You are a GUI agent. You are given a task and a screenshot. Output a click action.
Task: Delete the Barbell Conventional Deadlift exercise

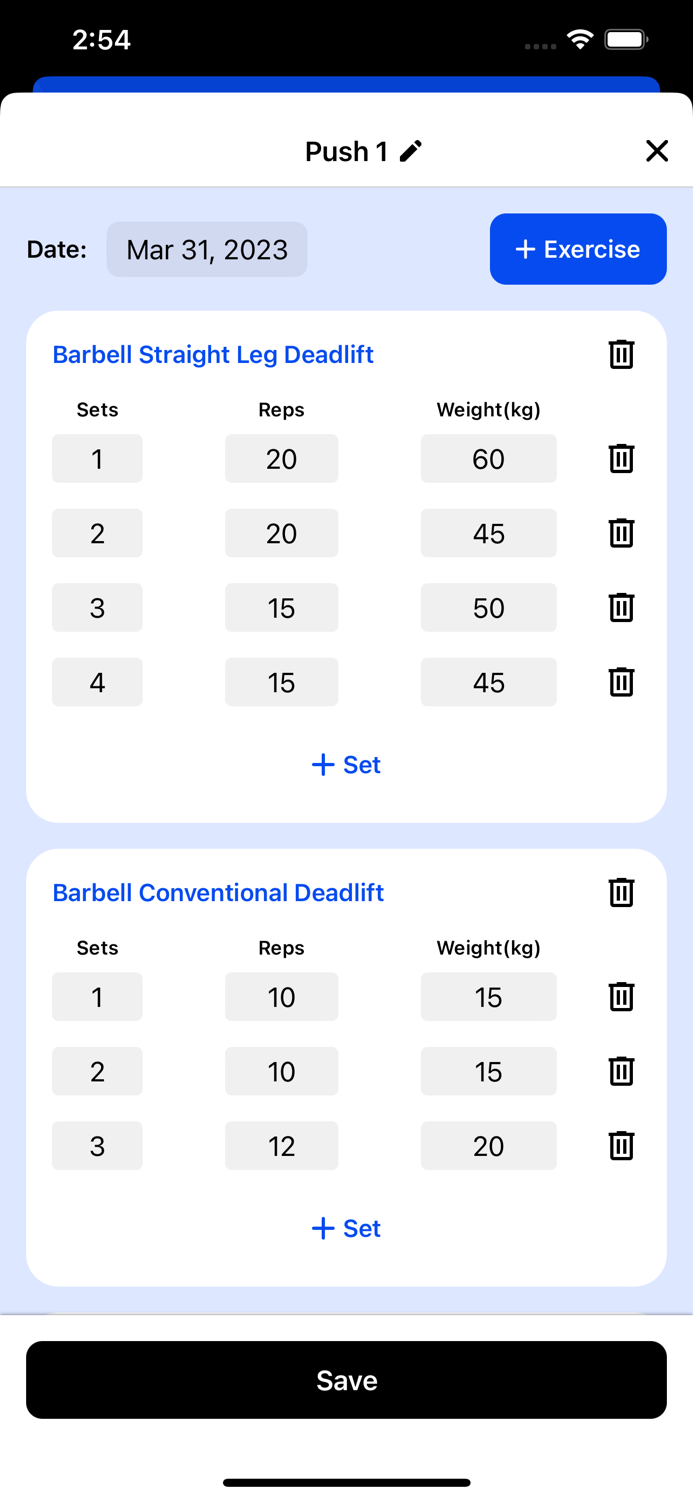[621, 893]
